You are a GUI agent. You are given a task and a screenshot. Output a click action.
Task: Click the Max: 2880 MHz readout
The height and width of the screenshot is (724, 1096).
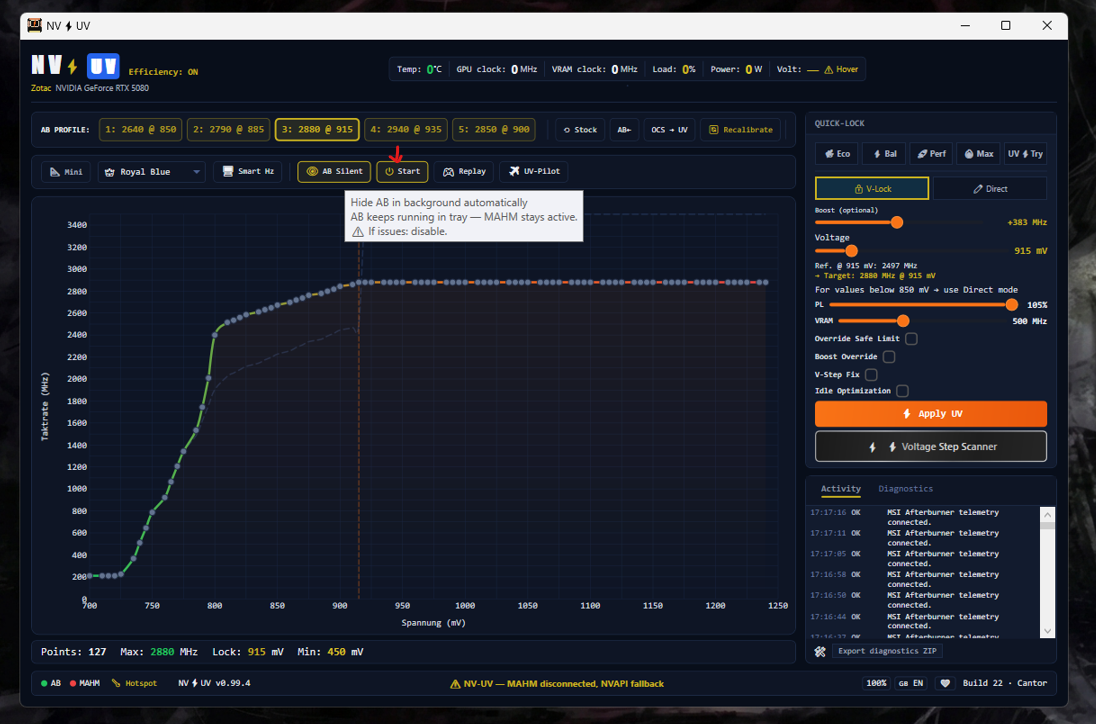159,652
